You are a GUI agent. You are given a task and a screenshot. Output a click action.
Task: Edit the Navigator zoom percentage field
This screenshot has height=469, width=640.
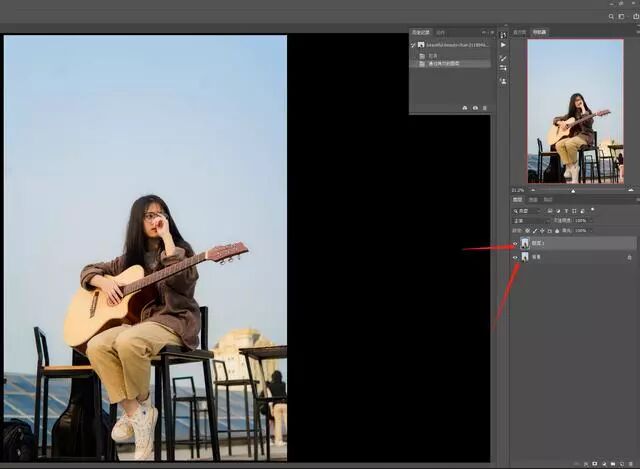(518, 190)
